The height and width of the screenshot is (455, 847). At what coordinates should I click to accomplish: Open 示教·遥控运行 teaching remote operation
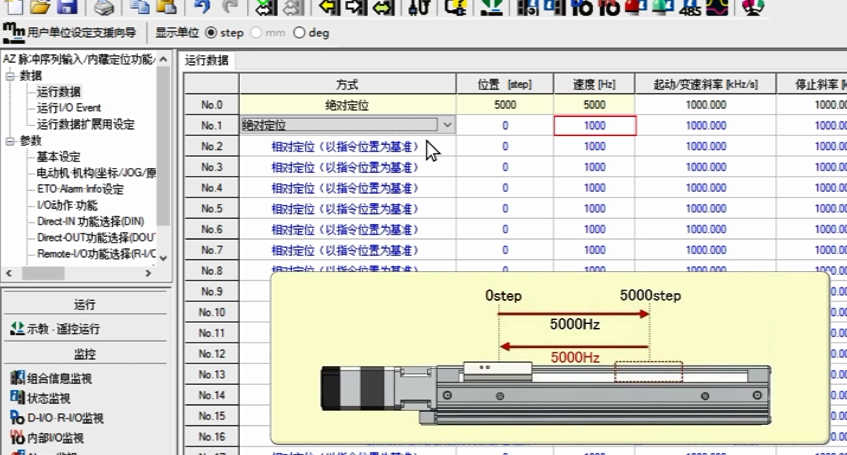pyautogui.click(x=62, y=329)
